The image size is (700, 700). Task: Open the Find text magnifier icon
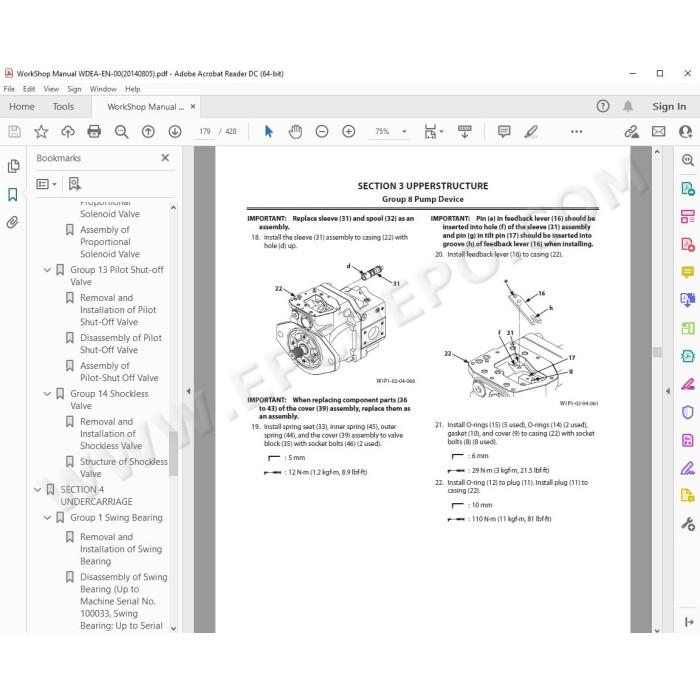click(x=121, y=131)
